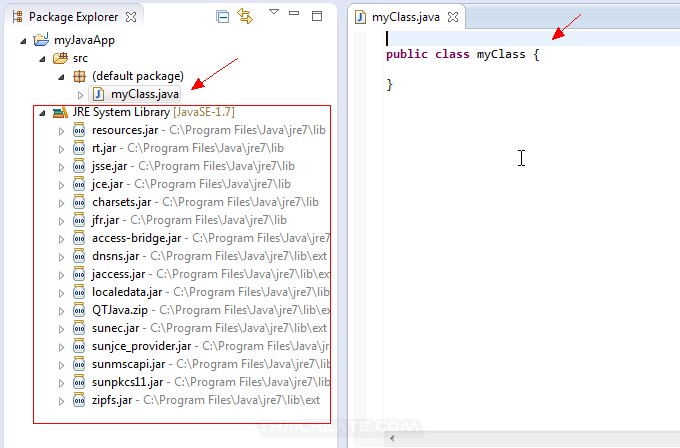Viewport: 680px width, 448px height.
Task: Click the JRE System Library books icon
Action: 60,112
